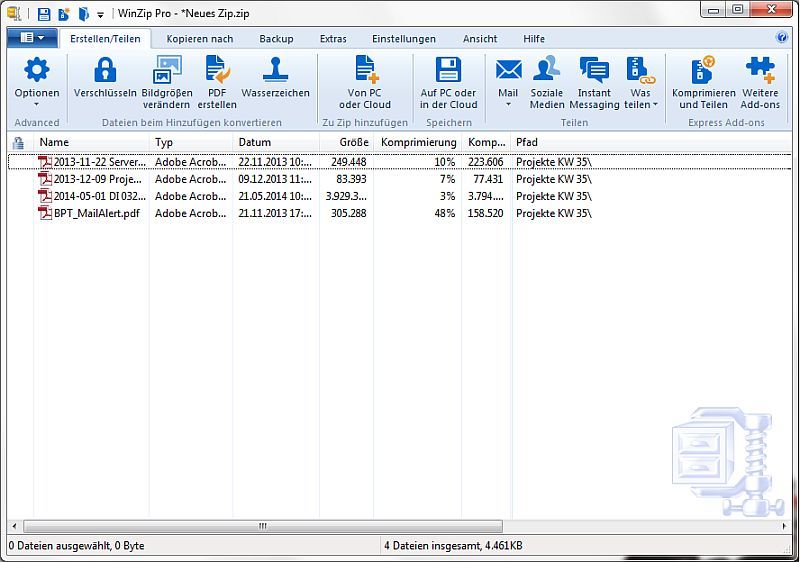Share via Soziale Medien
Image resolution: width=800 pixels, height=562 pixels.
click(546, 70)
